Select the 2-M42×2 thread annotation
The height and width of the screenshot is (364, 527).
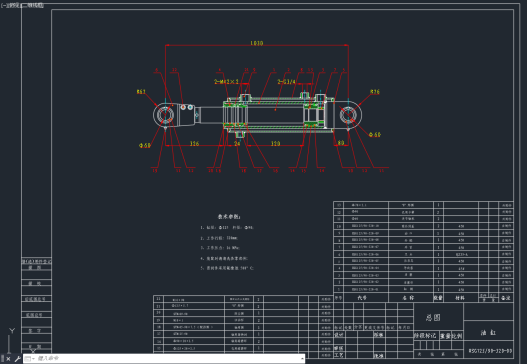227,82
